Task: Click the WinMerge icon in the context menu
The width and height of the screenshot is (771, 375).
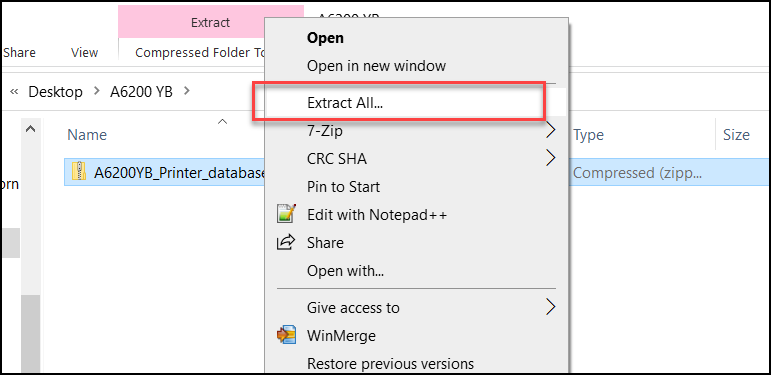Action: tap(286, 335)
